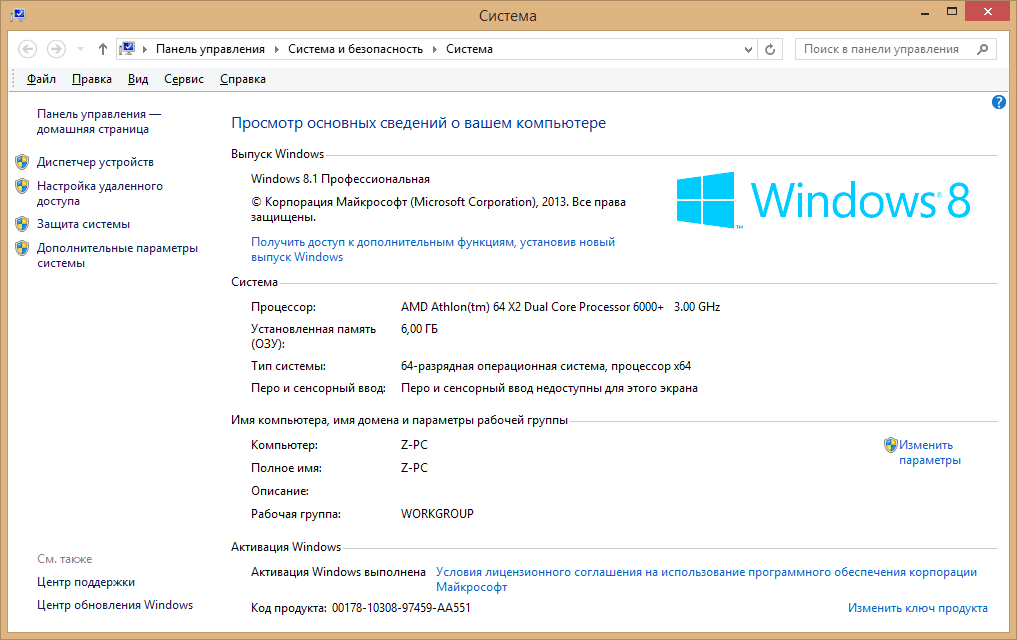Open Дополнительные параметры системы
The height and width of the screenshot is (640, 1017).
(x=117, y=255)
